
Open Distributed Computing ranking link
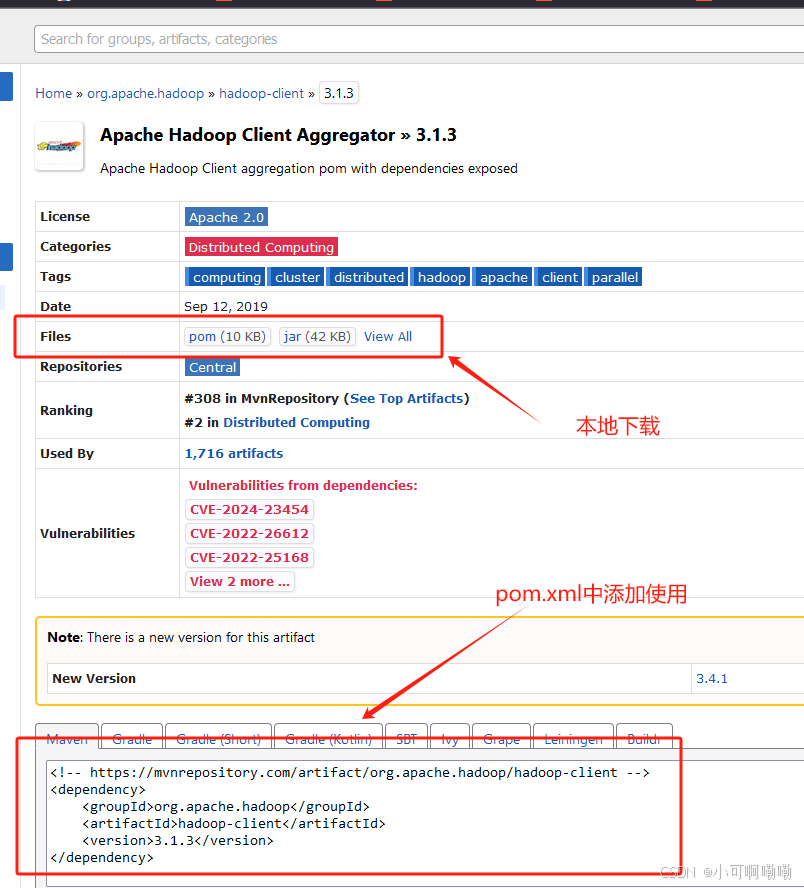[x=296, y=422]
